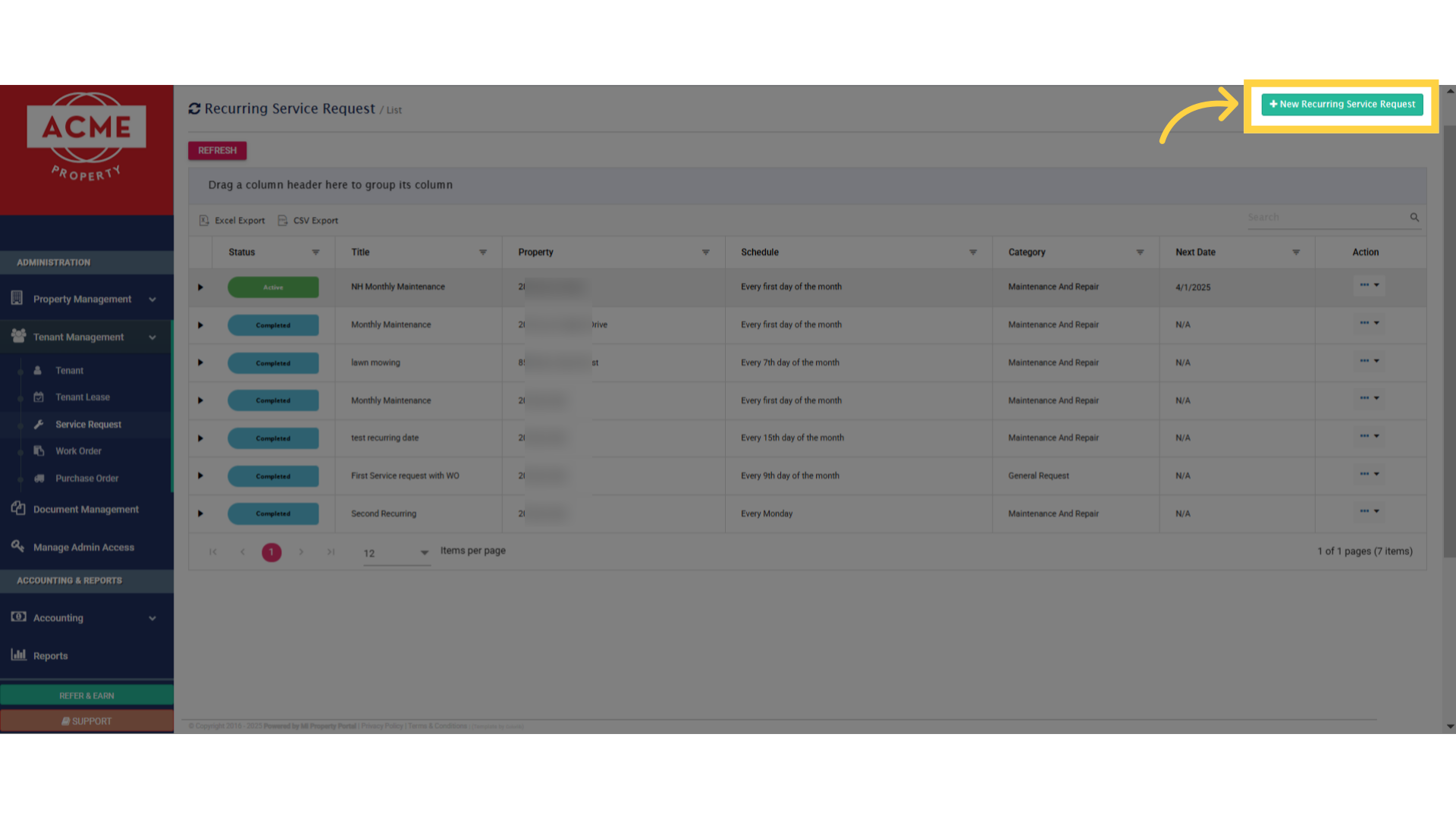The image size is (1456, 819).
Task: Open the Category column filter
Action: (1140, 253)
